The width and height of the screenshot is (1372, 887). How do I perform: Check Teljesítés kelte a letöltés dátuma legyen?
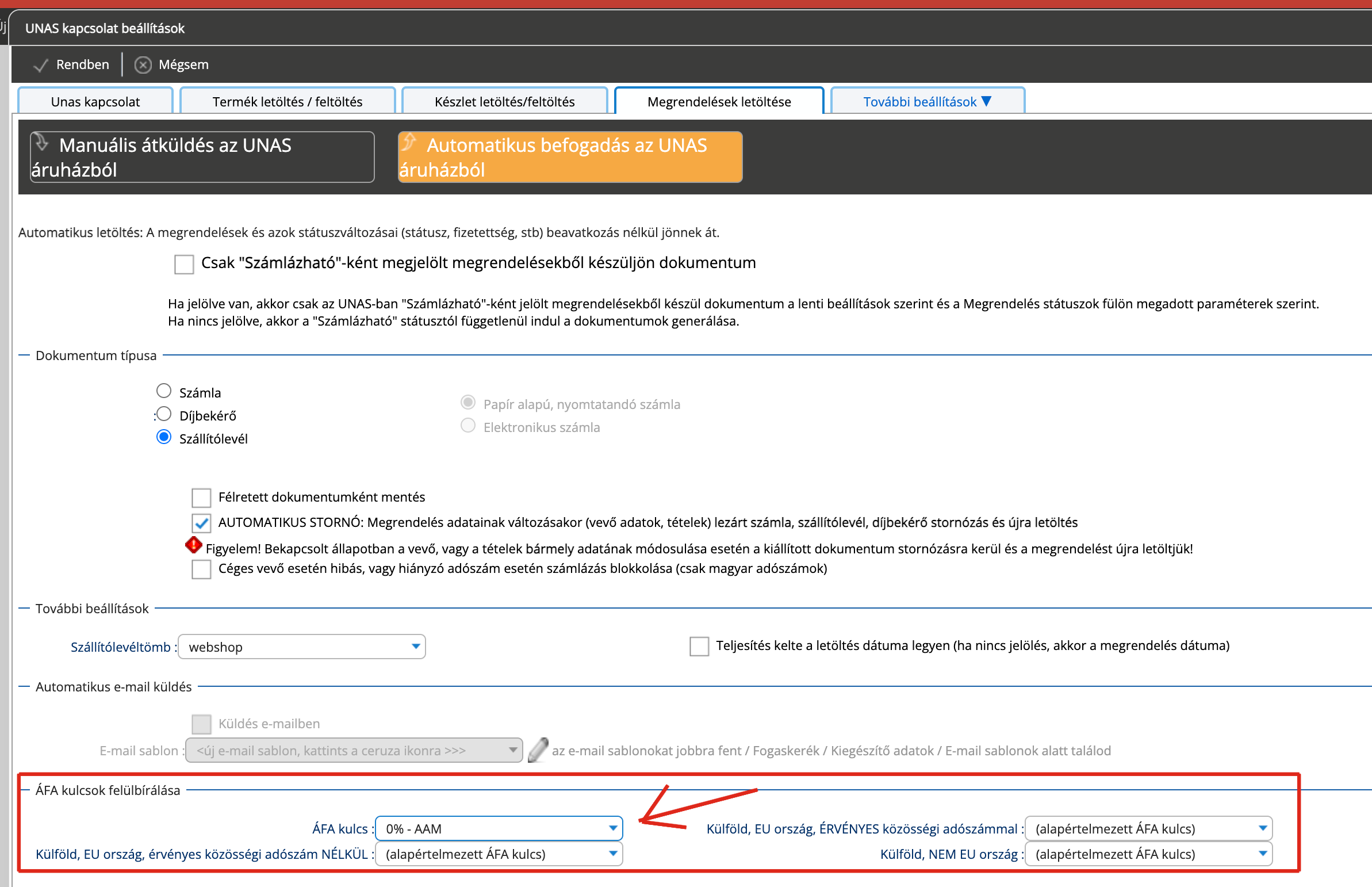point(699,646)
